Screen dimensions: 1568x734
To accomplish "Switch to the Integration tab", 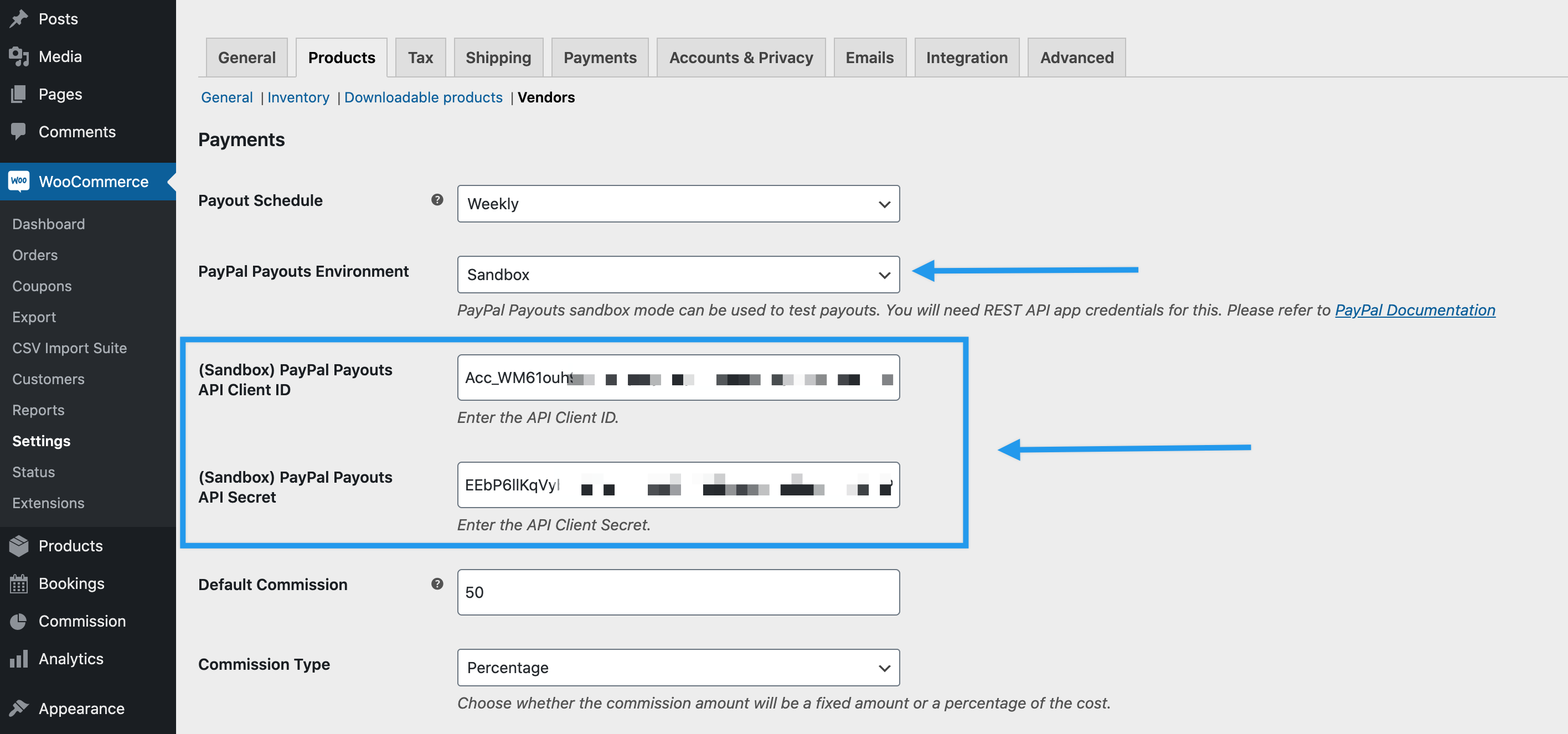I will pos(967,57).
